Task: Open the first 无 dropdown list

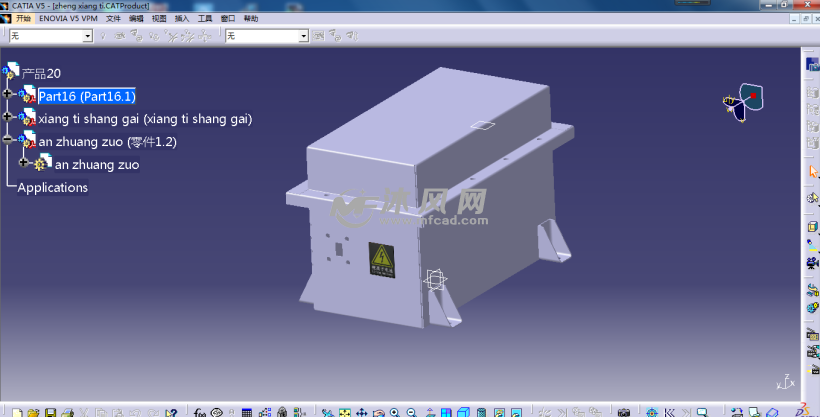Action: point(87,36)
